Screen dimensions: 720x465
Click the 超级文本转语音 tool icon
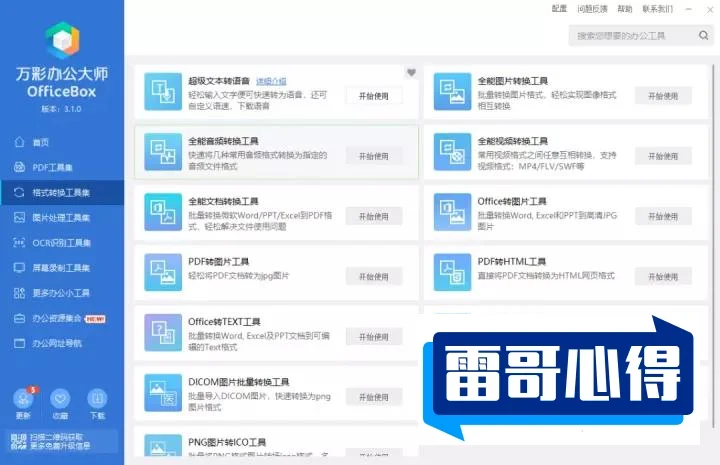click(x=163, y=92)
